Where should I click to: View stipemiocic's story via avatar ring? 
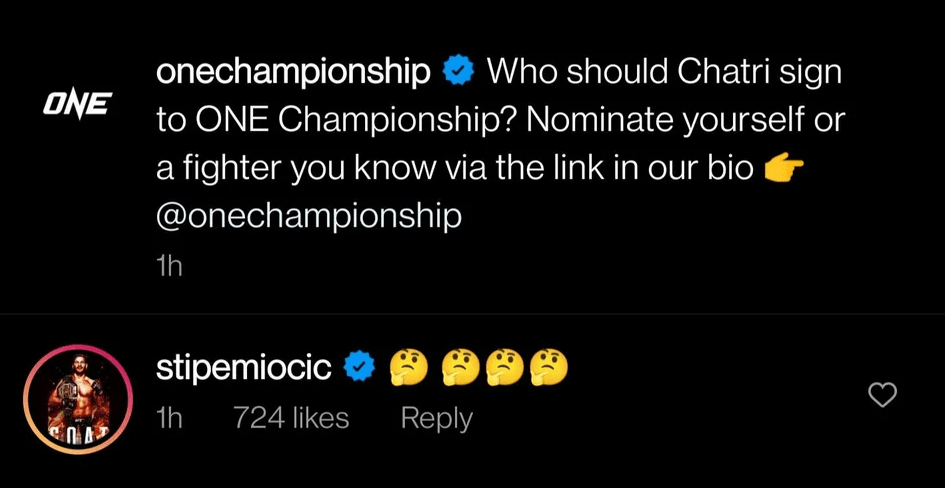click(77, 400)
